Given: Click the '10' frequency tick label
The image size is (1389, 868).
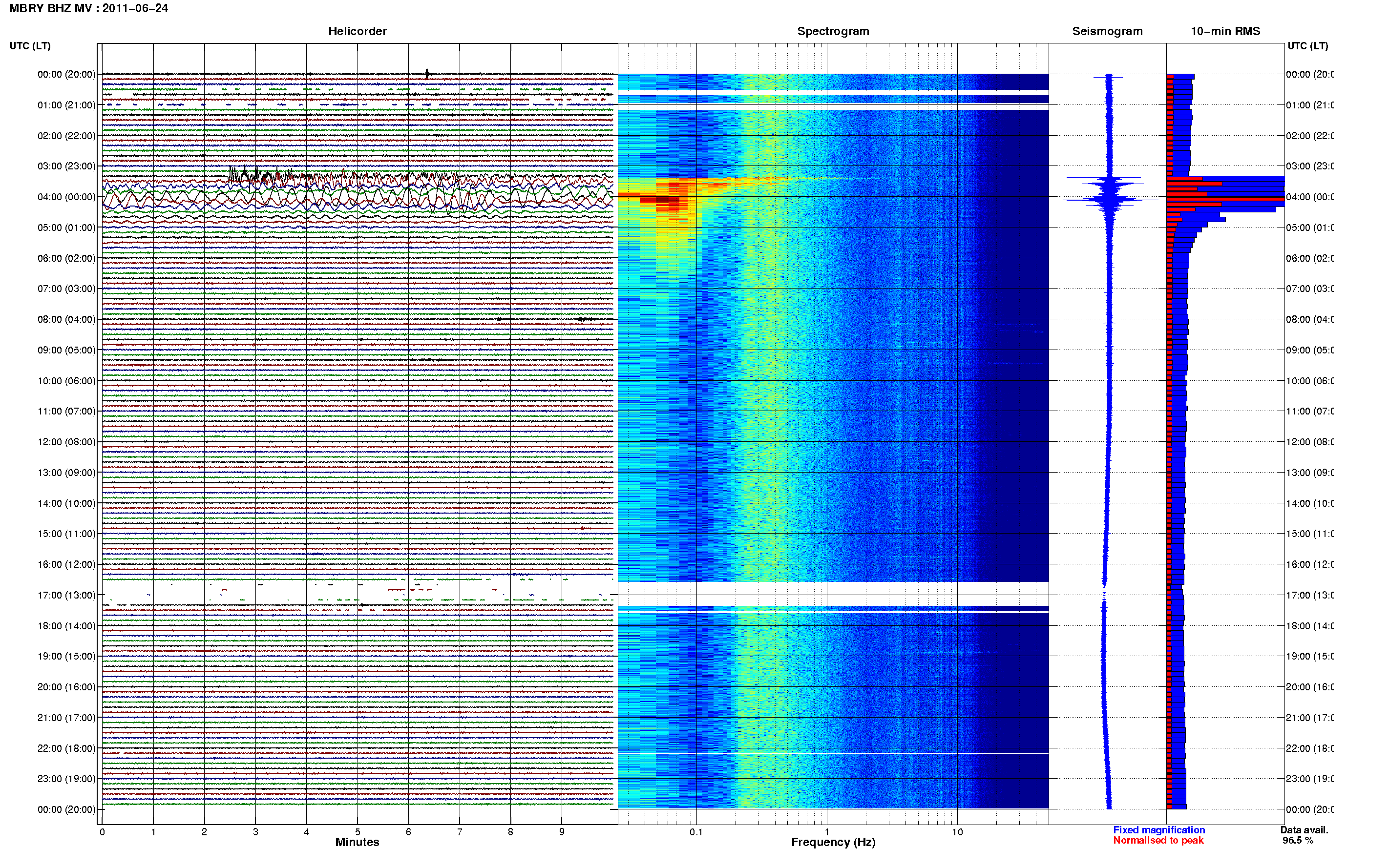Looking at the screenshot, I should [957, 832].
